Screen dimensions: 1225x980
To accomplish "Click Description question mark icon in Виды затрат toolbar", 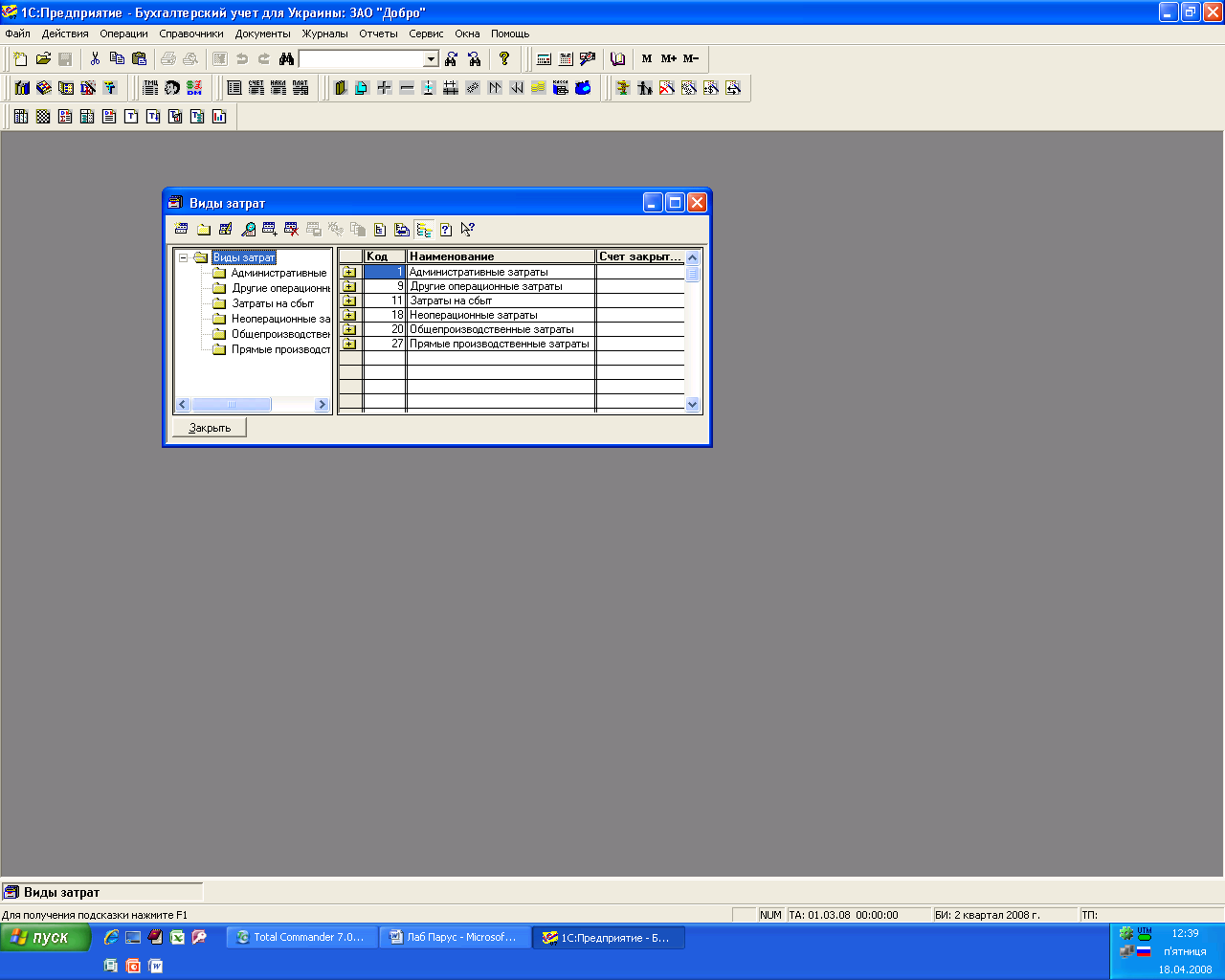I will [x=446, y=229].
